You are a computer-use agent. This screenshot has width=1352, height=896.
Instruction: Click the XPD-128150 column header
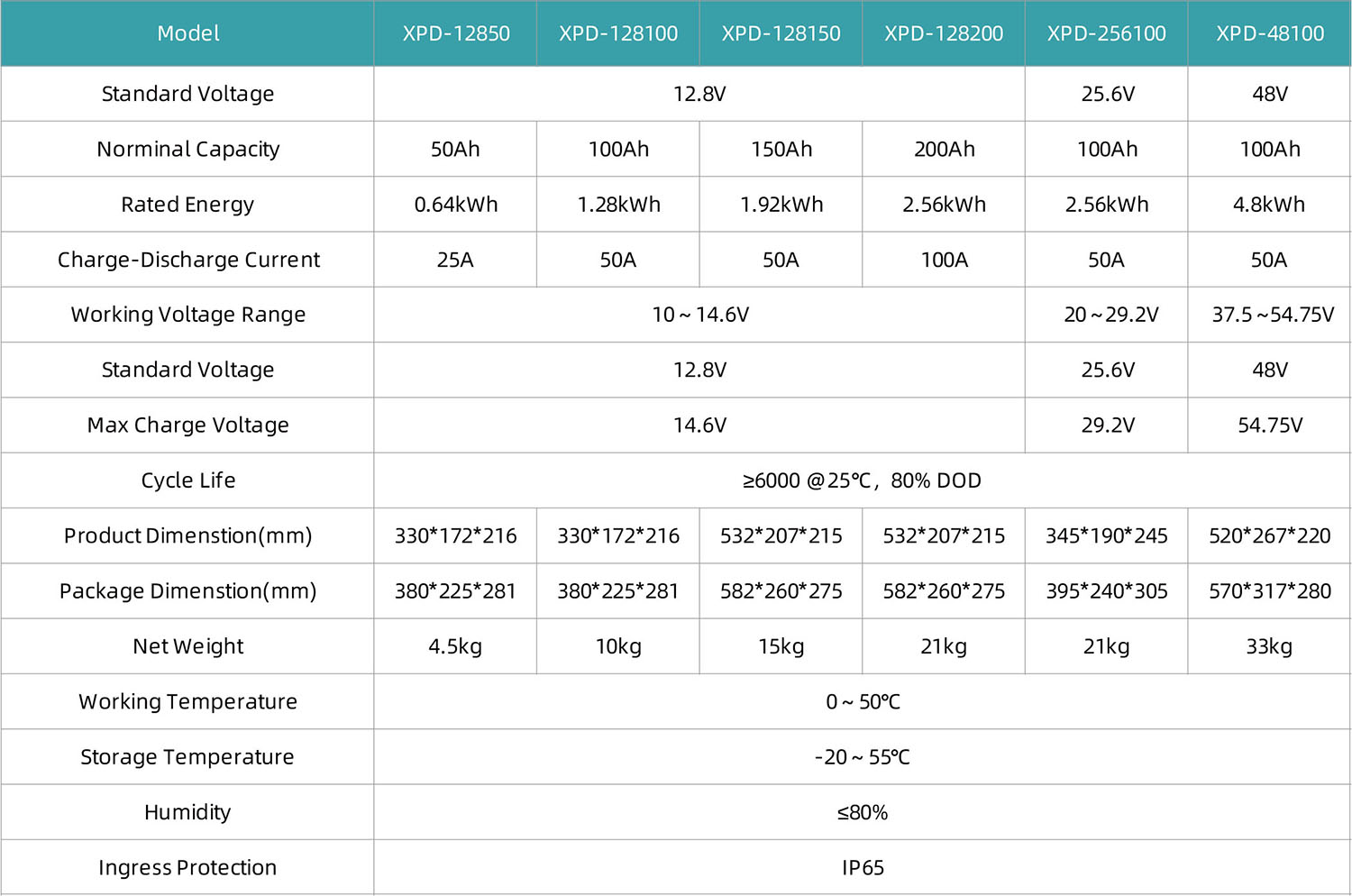[781, 33]
